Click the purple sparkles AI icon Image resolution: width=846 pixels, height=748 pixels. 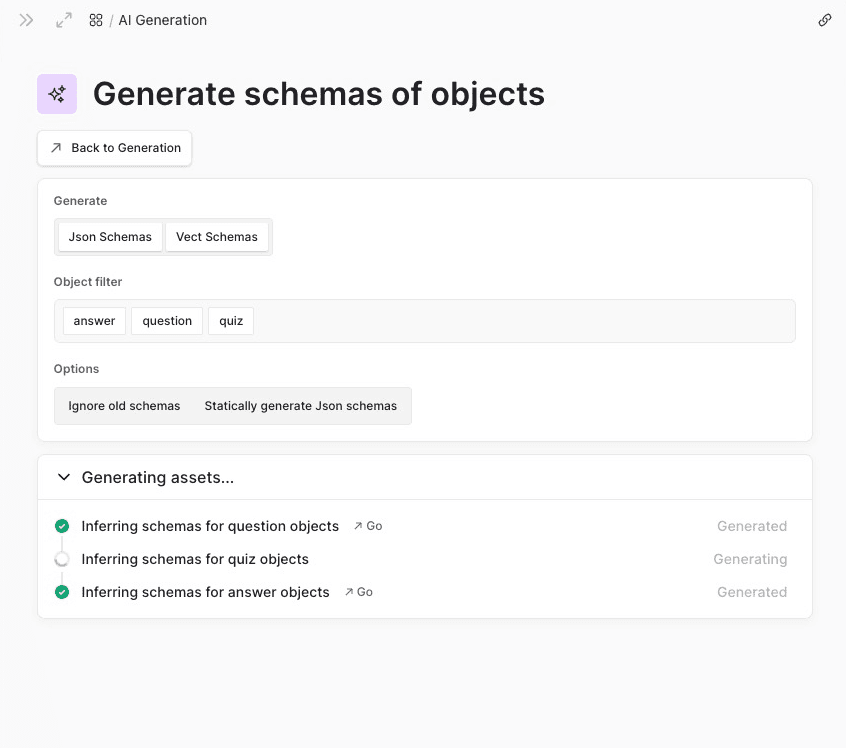57,94
